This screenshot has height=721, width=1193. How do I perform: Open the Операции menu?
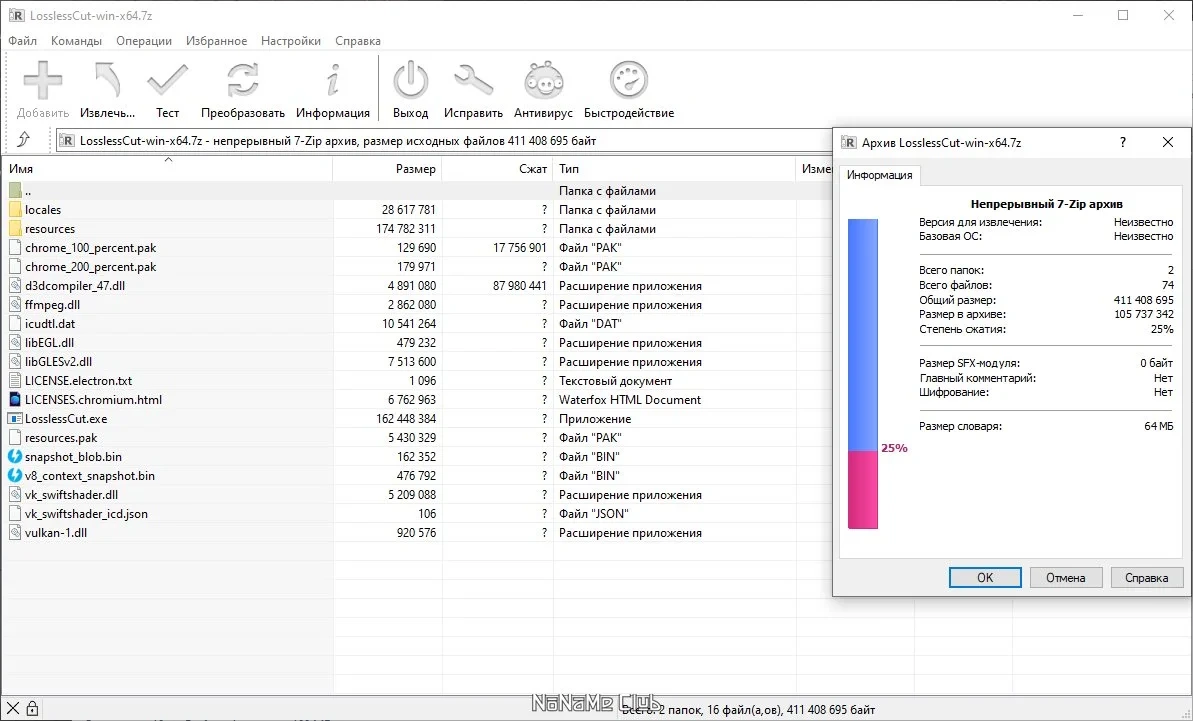pos(144,41)
